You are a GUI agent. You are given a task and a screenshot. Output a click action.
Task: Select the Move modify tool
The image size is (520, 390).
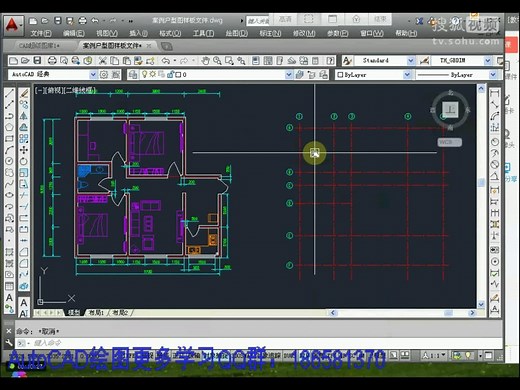tap(24, 150)
